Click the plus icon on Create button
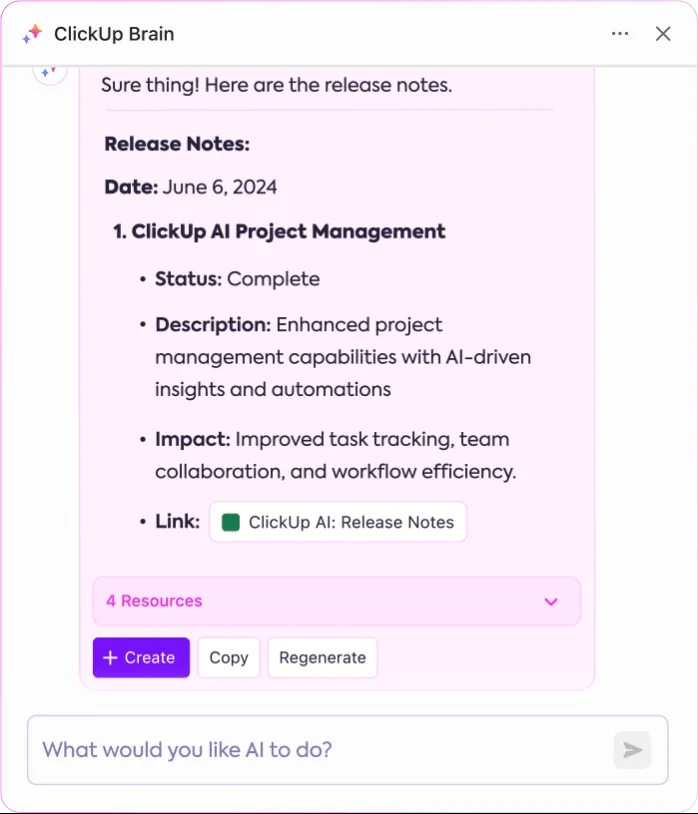The width and height of the screenshot is (698, 814). coord(110,658)
